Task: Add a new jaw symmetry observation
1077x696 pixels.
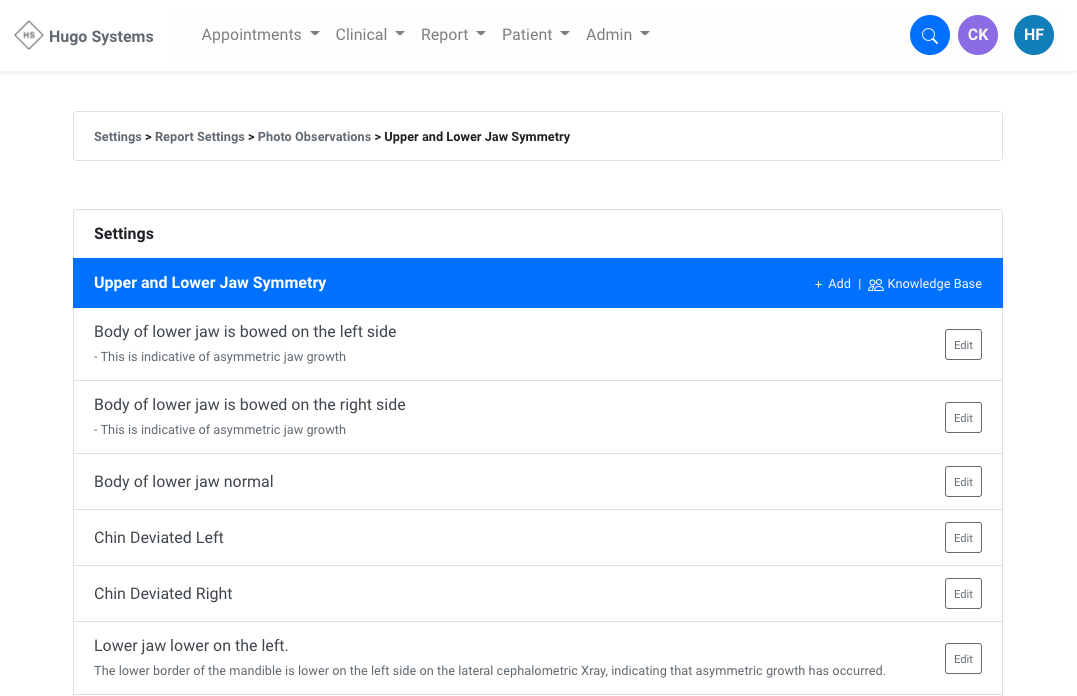Action: (x=832, y=284)
